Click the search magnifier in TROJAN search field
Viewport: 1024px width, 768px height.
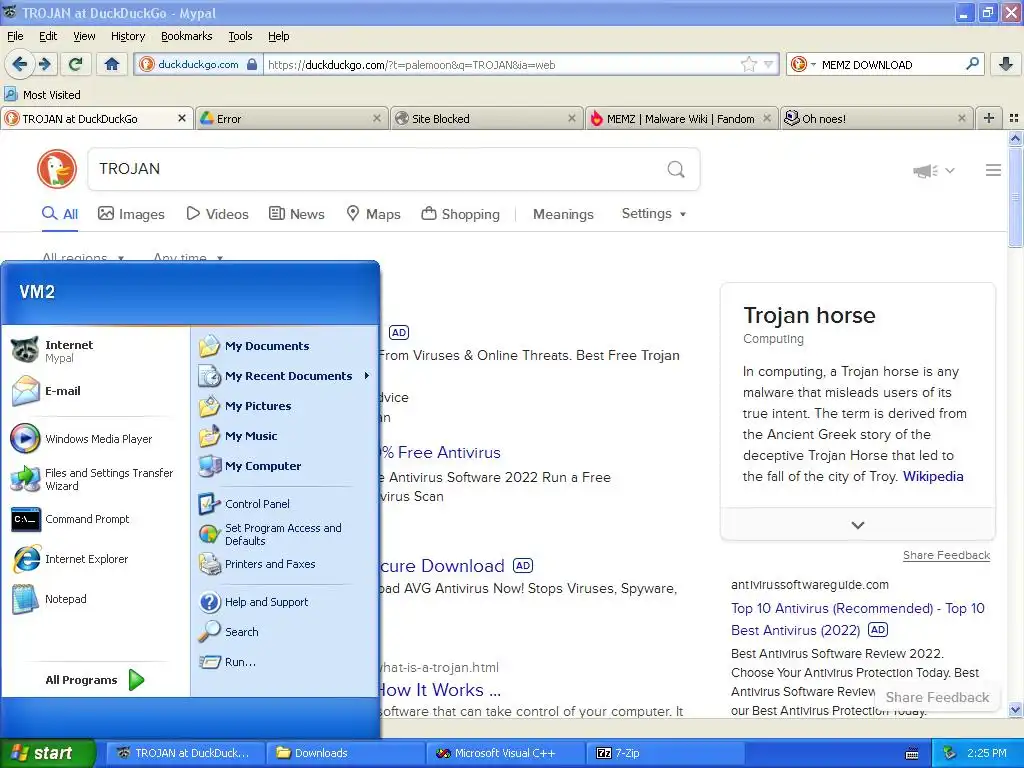(676, 170)
